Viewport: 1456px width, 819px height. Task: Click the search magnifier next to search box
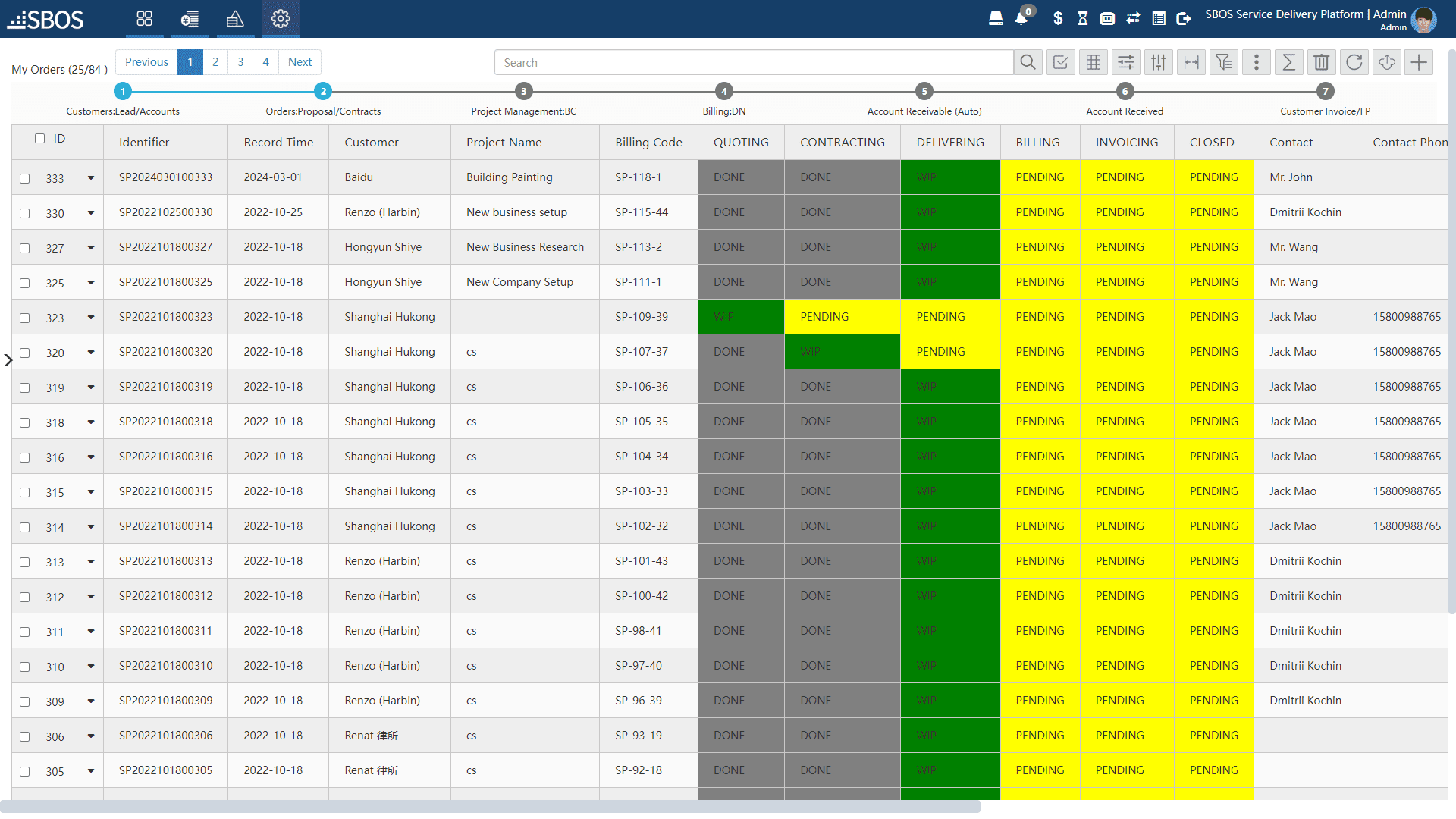[x=1028, y=62]
